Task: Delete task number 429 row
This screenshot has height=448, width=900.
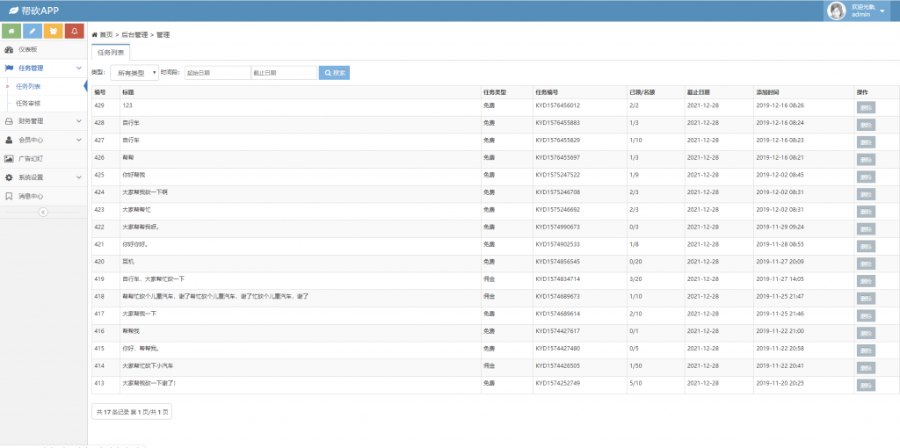Action: pyautogui.click(x=865, y=105)
